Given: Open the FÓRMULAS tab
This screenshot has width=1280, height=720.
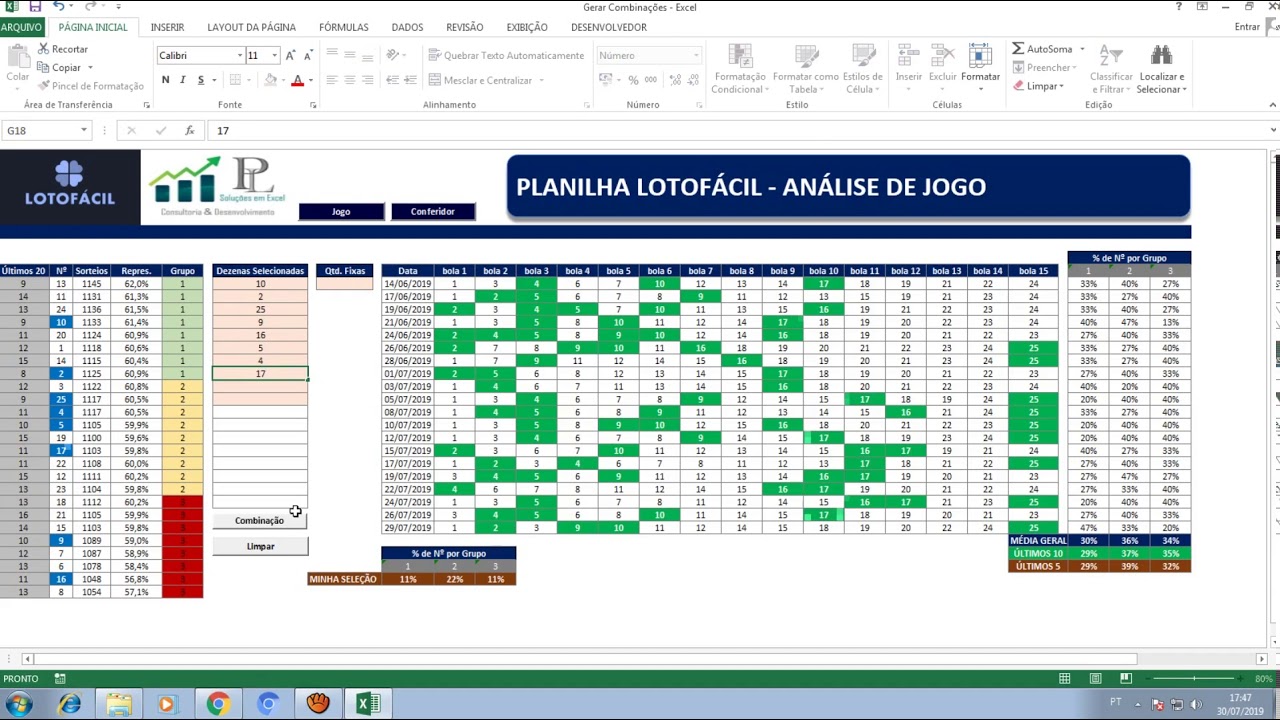Looking at the screenshot, I should [343, 27].
